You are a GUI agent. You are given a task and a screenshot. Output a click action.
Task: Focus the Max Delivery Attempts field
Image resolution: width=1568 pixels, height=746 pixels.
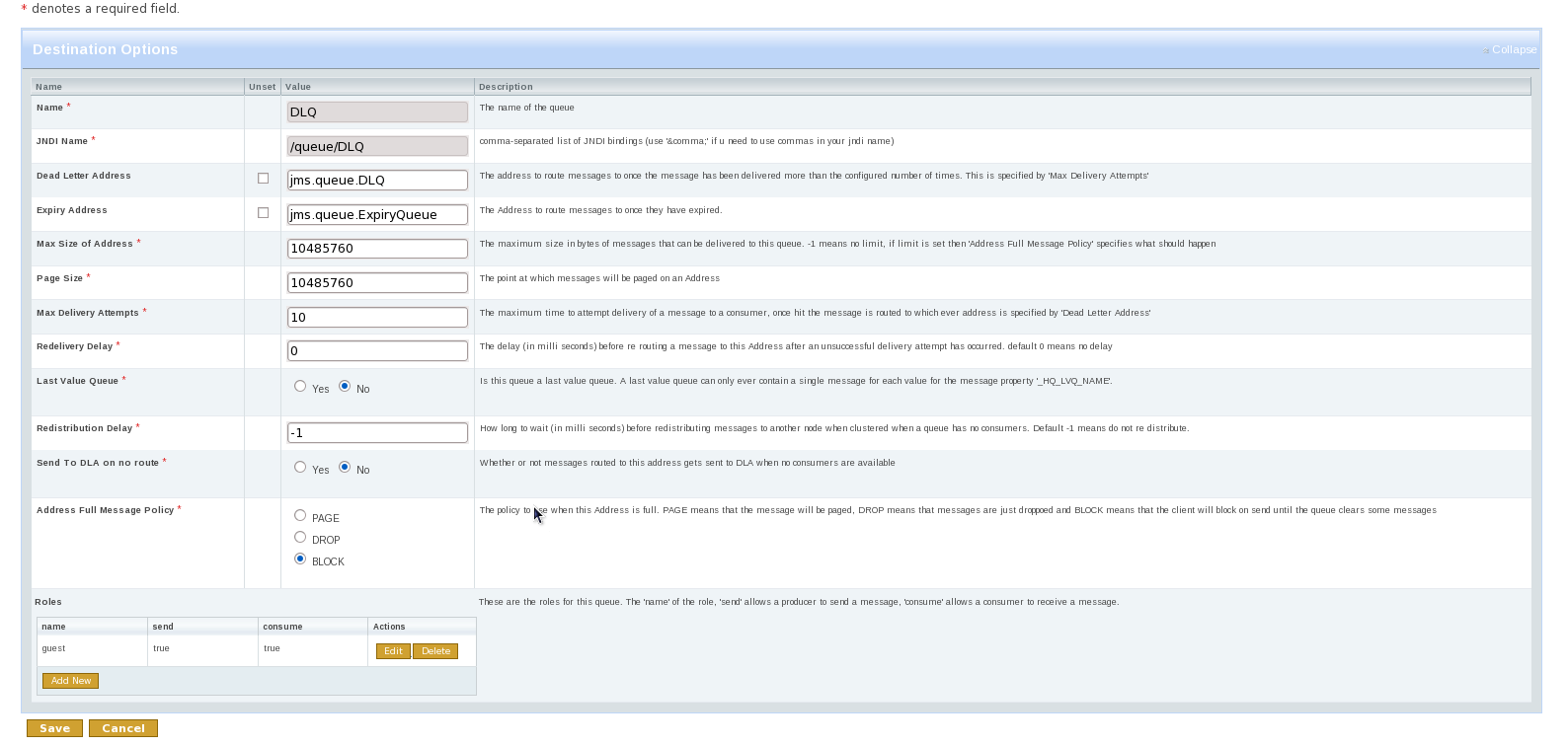pyautogui.click(x=377, y=318)
